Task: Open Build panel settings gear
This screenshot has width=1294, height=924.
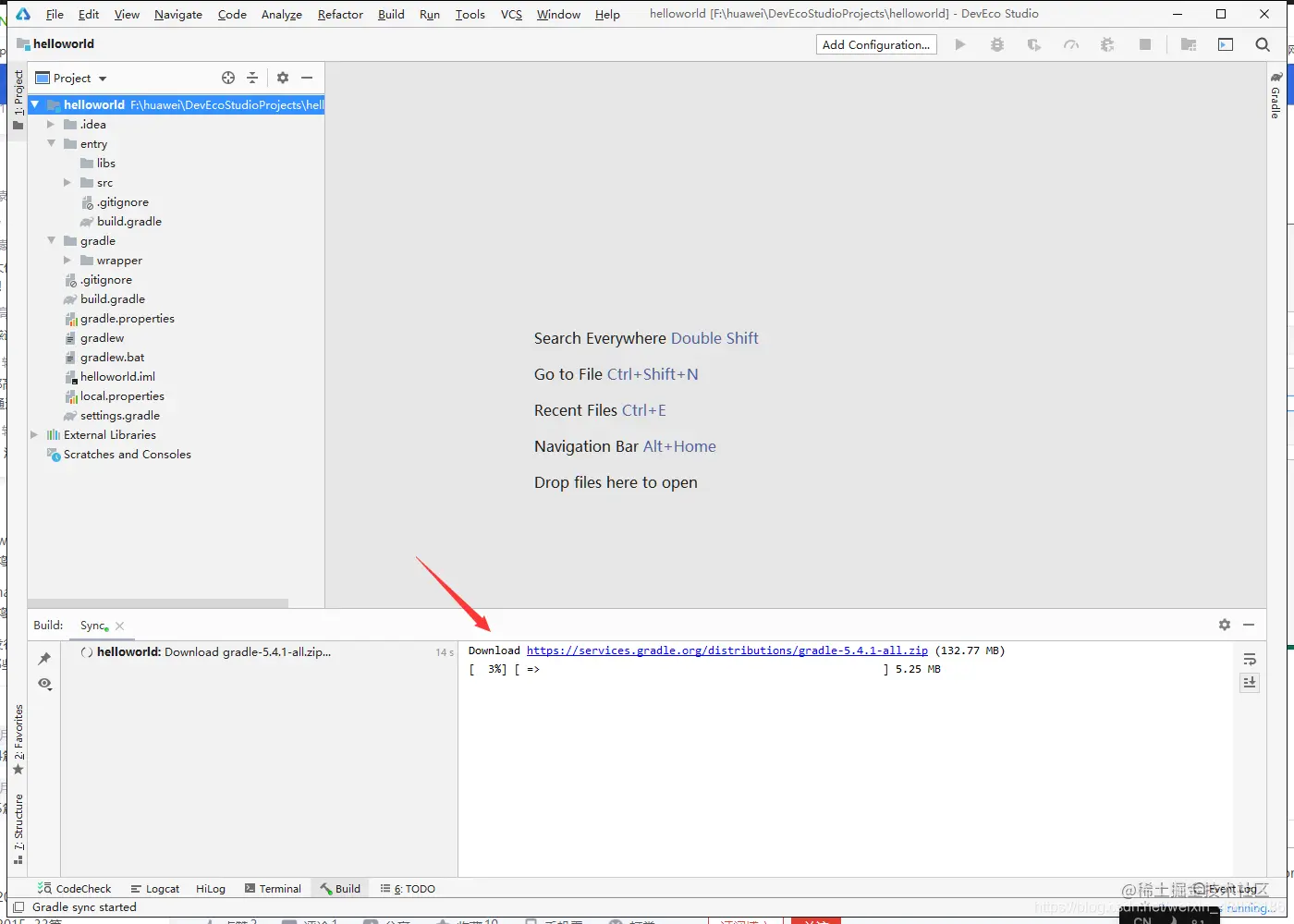Action: [1225, 625]
